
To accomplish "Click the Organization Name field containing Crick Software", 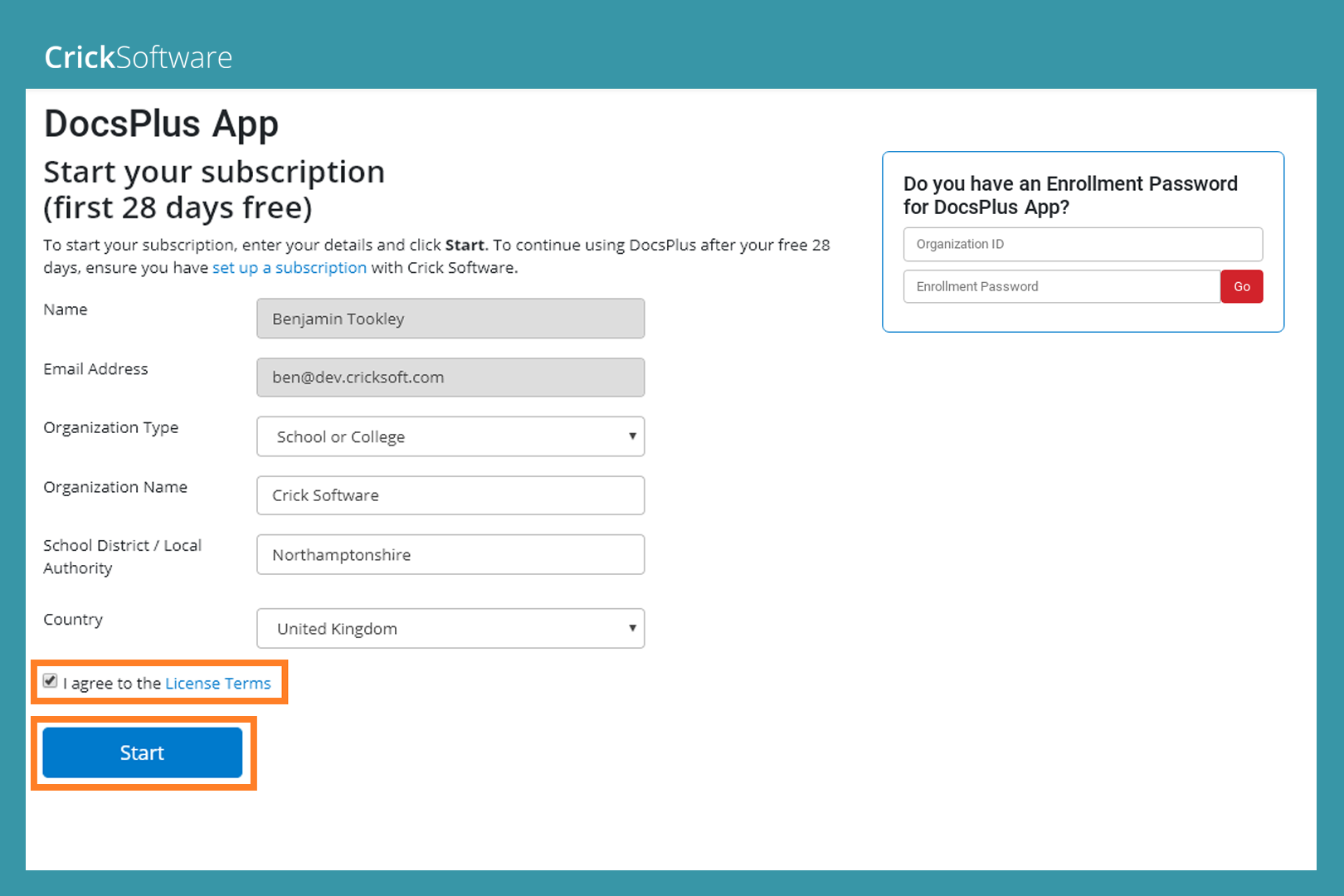I will click(450, 495).
